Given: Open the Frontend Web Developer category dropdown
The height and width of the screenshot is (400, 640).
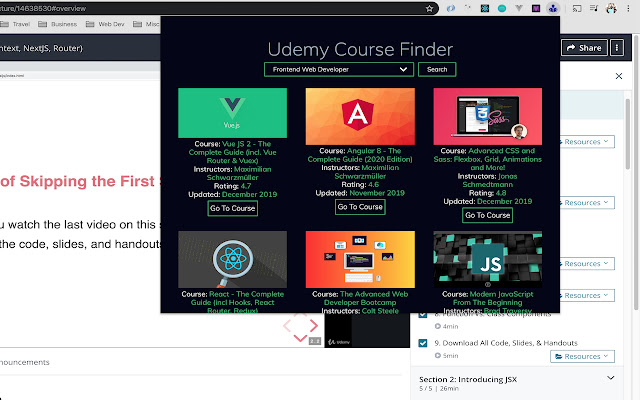Looking at the screenshot, I should coord(339,69).
